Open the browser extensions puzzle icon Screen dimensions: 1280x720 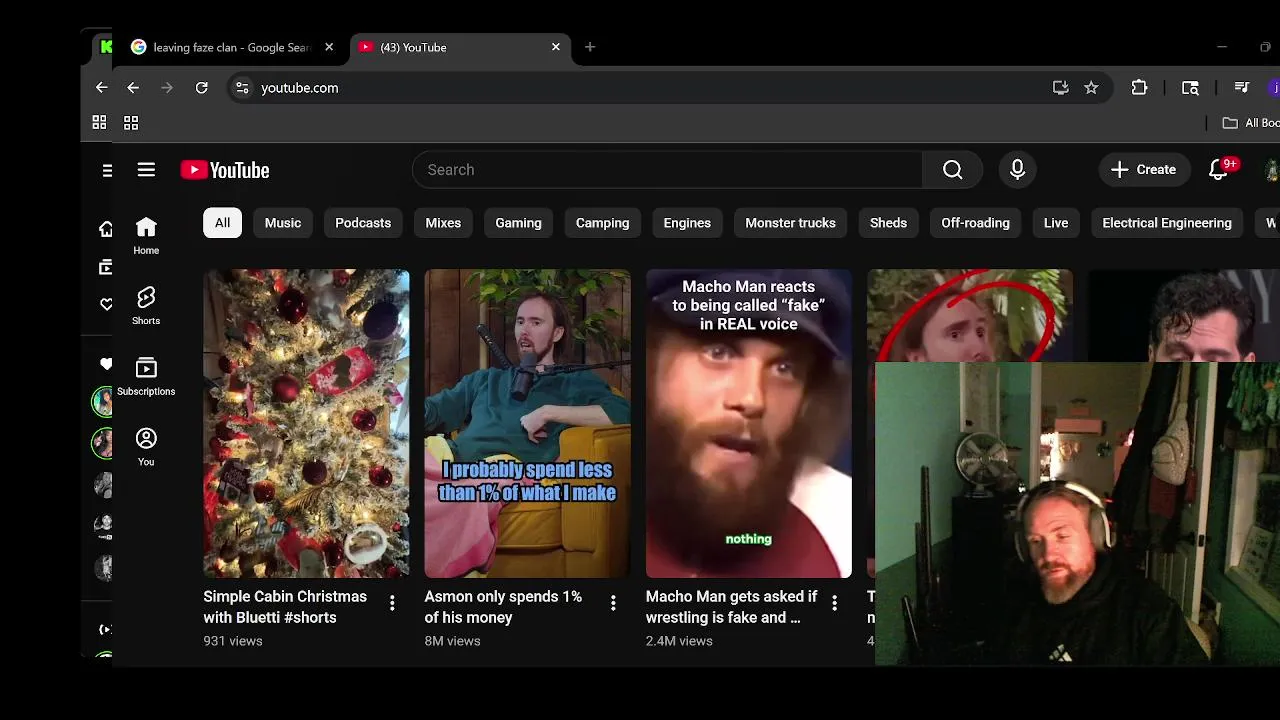pyautogui.click(x=1139, y=88)
